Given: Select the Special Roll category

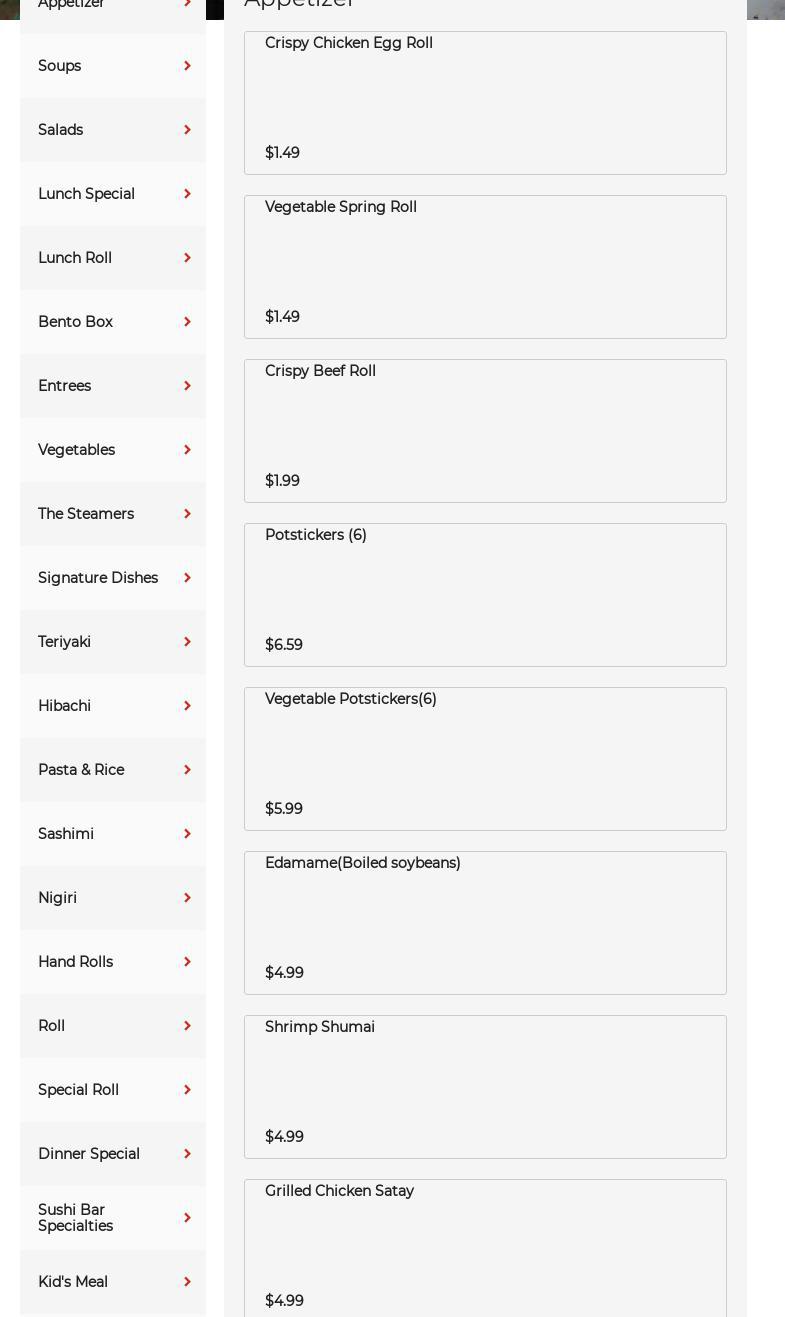Looking at the screenshot, I should 79,1090.
